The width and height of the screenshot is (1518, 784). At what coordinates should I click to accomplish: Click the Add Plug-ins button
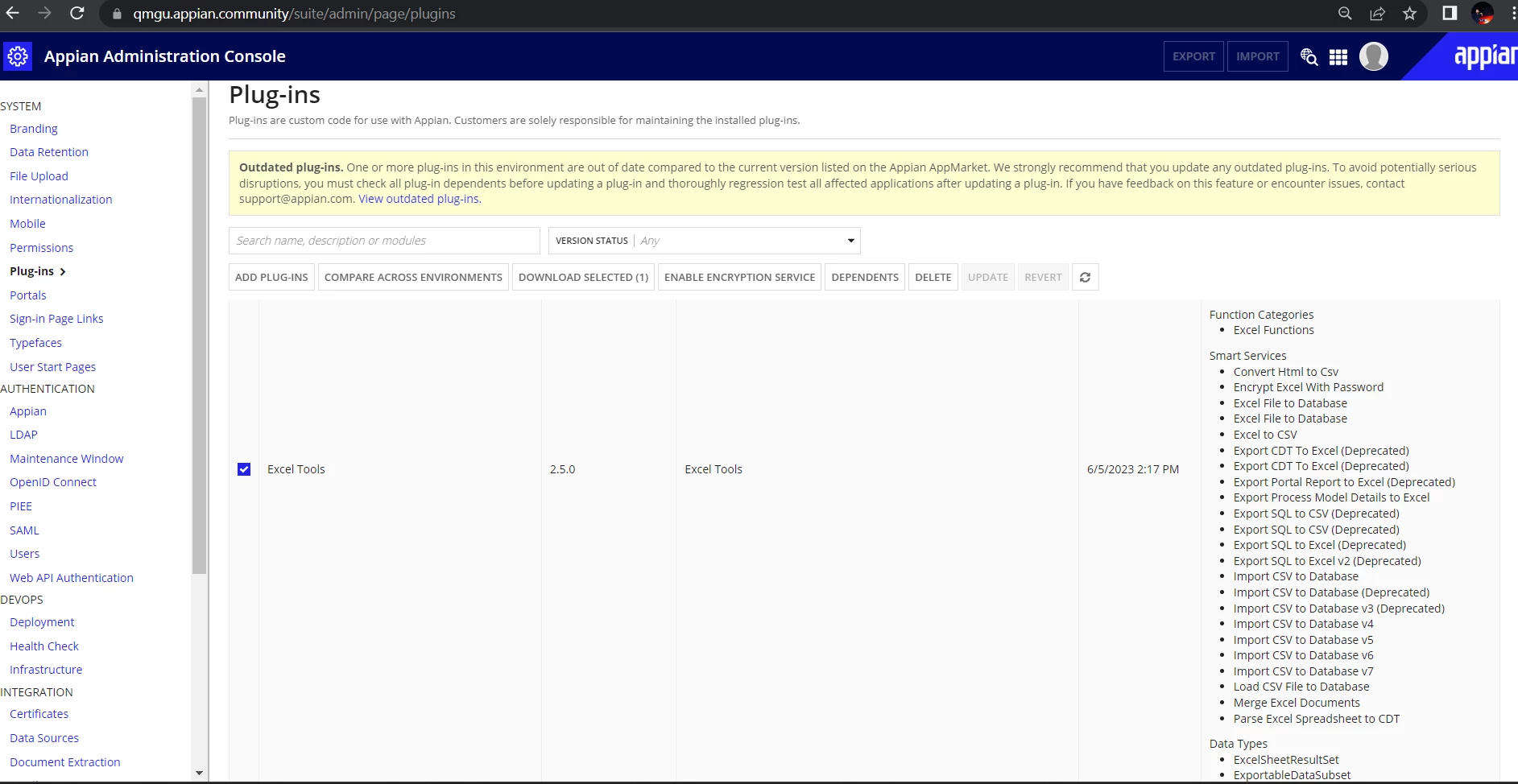271,277
